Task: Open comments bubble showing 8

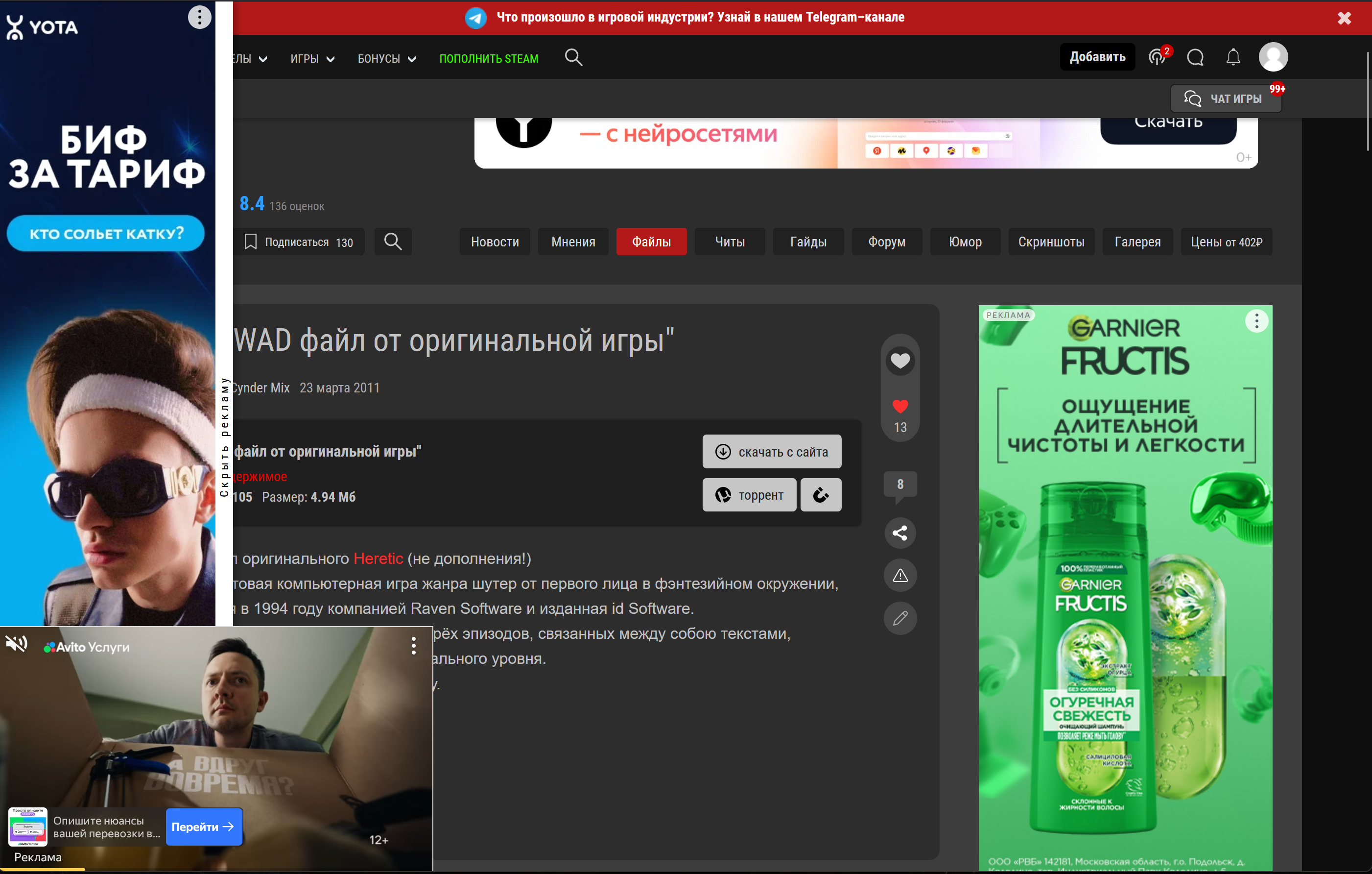Action: (x=899, y=485)
